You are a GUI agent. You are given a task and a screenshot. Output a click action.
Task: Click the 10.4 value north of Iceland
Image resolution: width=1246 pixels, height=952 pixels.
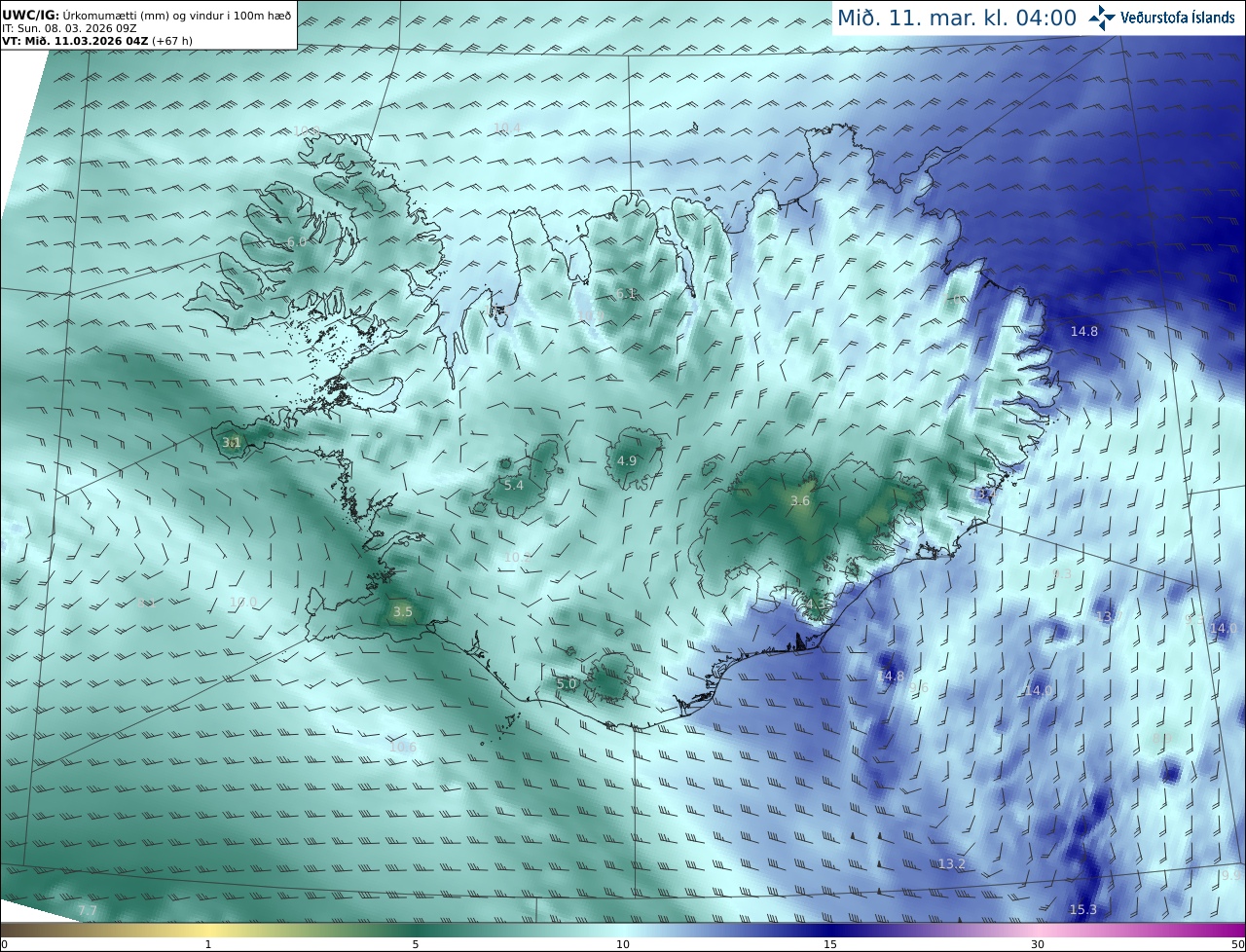(x=507, y=128)
